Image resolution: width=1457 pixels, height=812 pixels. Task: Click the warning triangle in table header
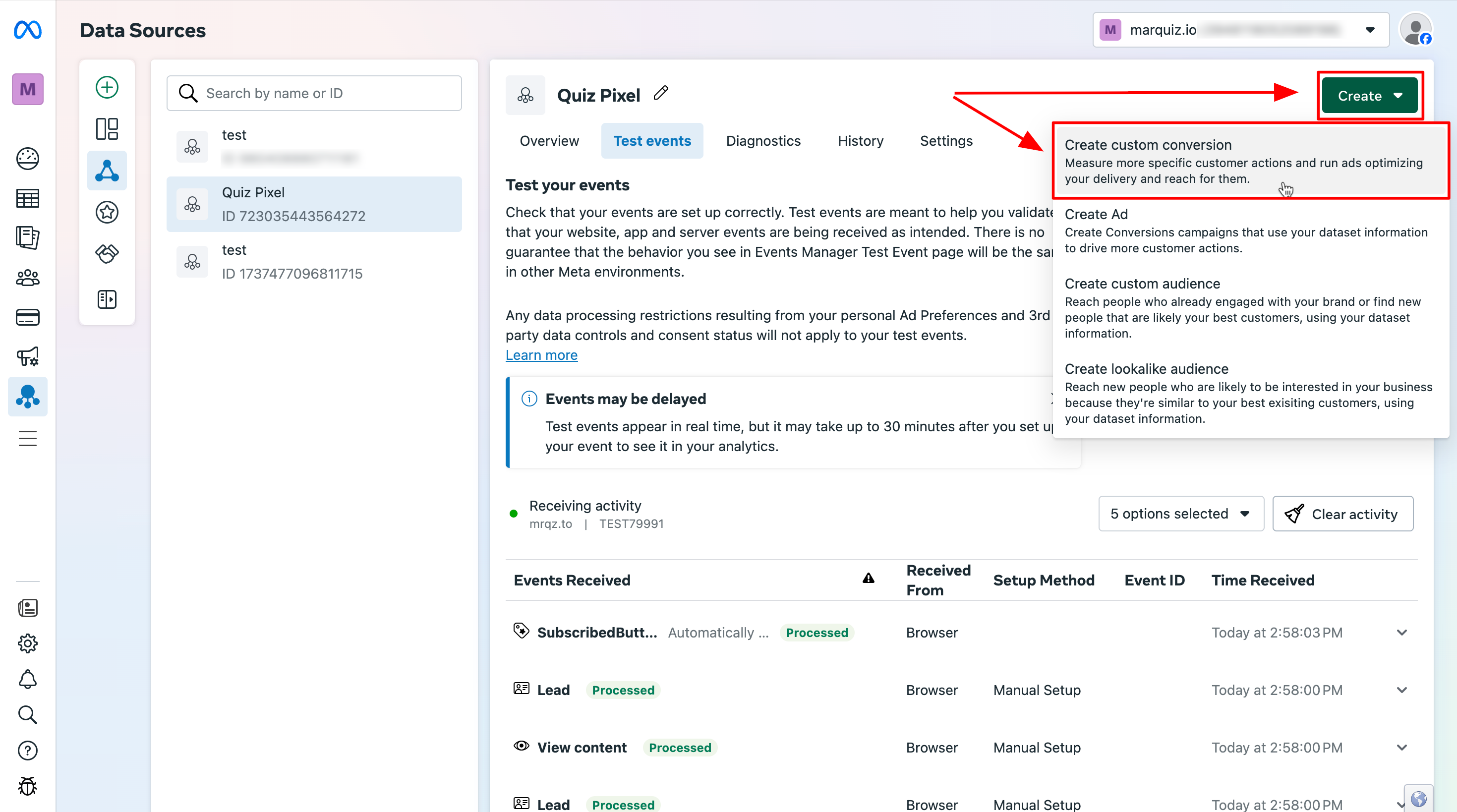pos(868,578)
